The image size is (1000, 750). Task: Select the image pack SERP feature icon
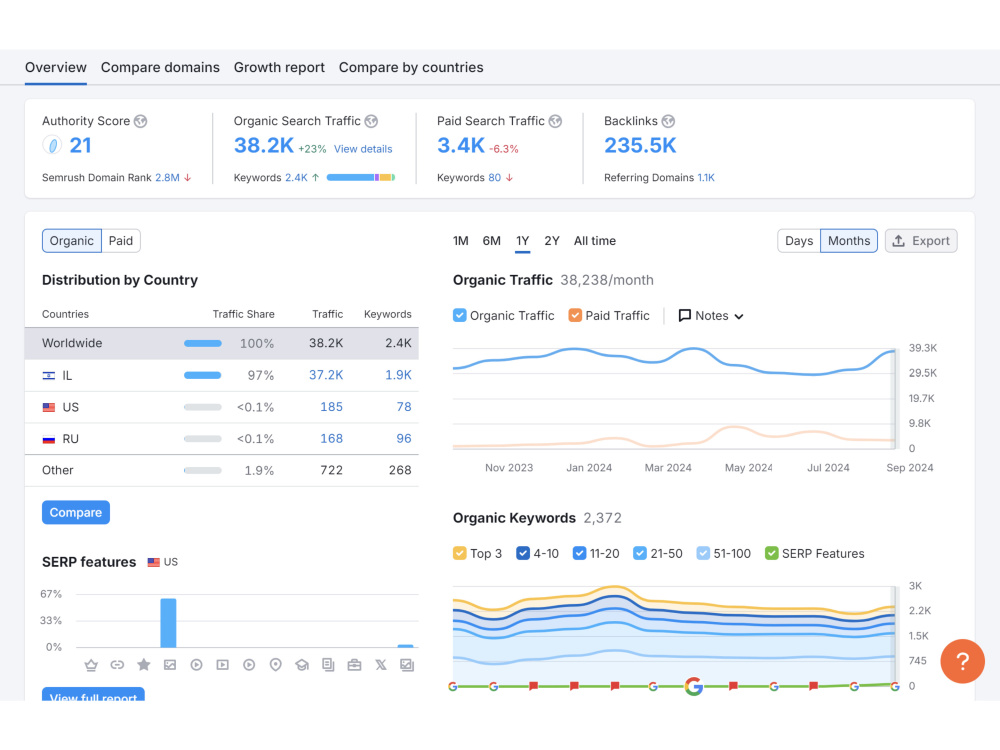pyautogui.click(x=407, y=665)
